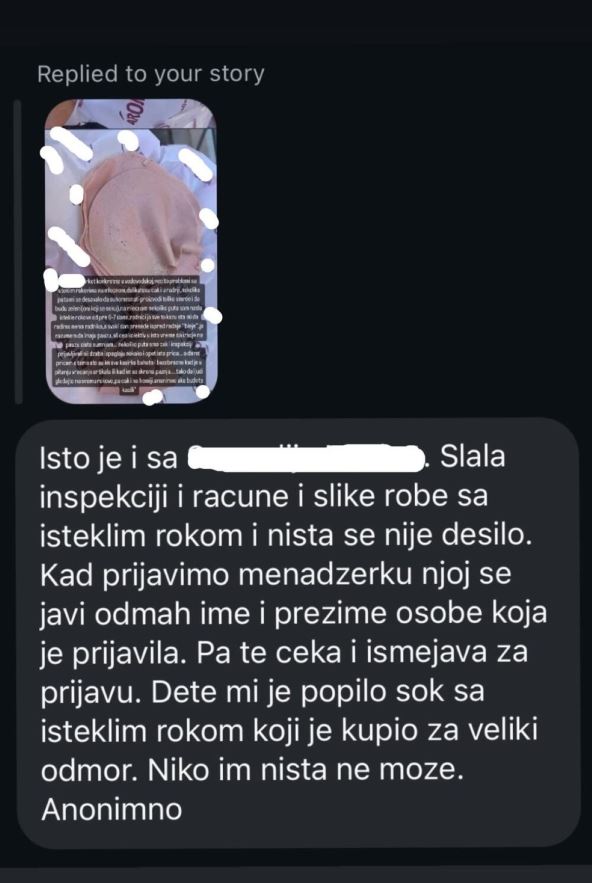Click the white redaction covering the name in message
Viewport: 592px width, 883px height.
[x=305, y=457]
